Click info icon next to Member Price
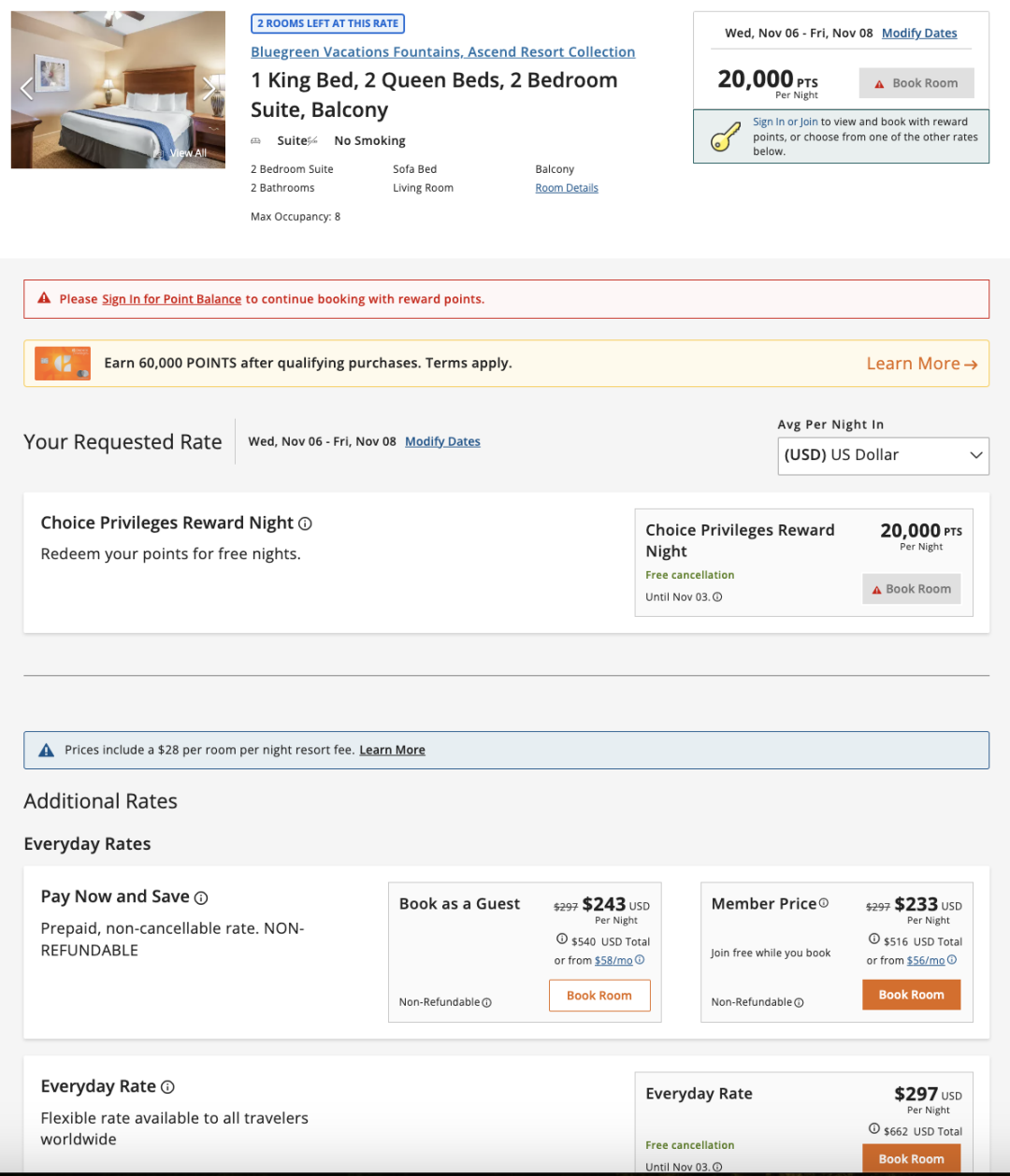Screen dimensions: 1010x1176 (x=824, y=903)
